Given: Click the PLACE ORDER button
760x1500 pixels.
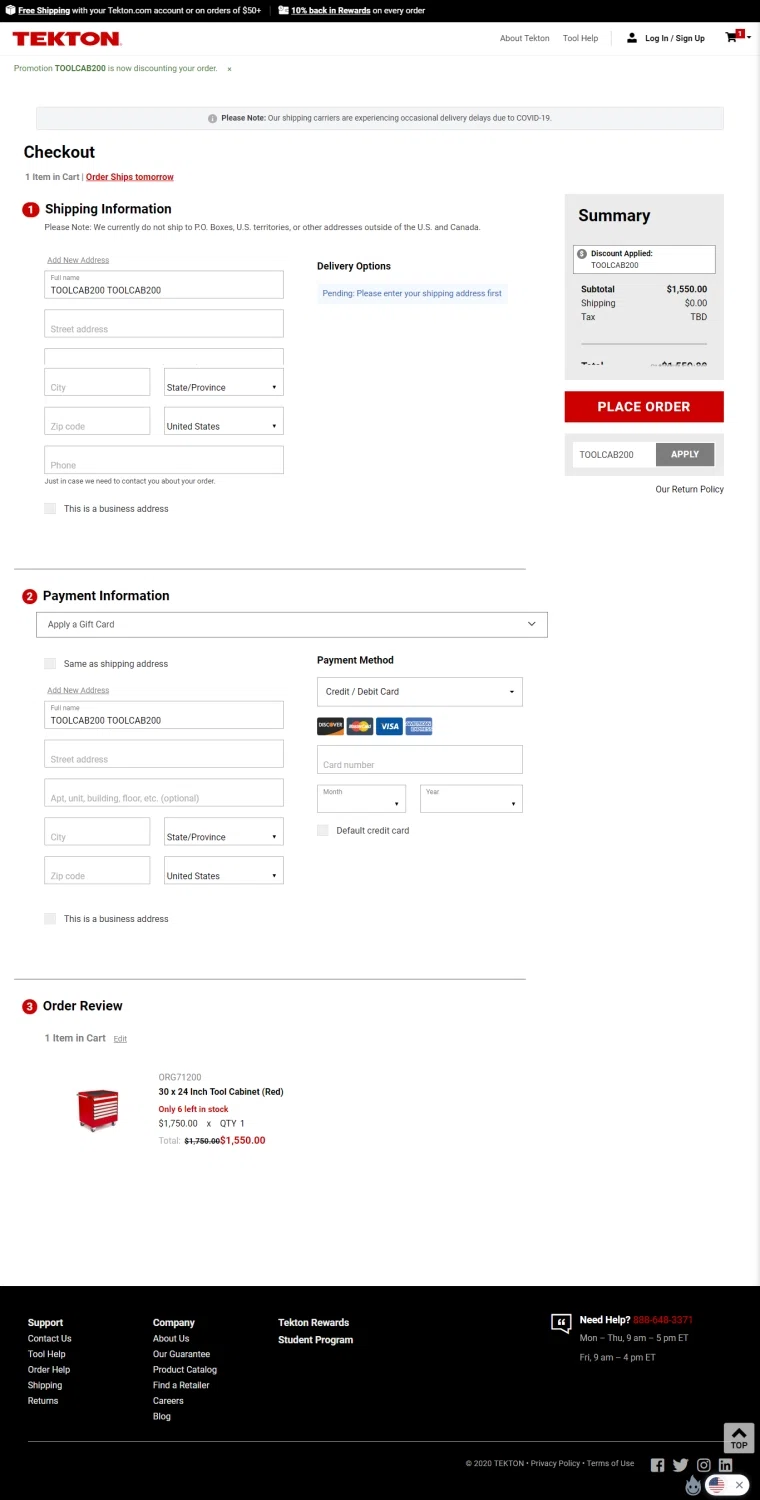Looking at the screenshot, I should pos(644,407).
